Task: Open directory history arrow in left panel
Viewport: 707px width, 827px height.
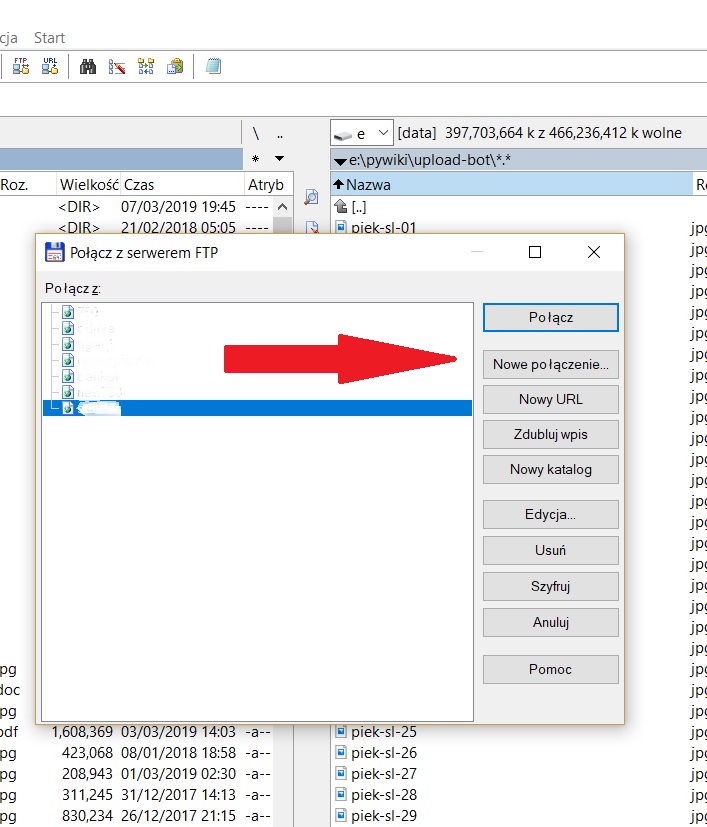Action: 279,159
